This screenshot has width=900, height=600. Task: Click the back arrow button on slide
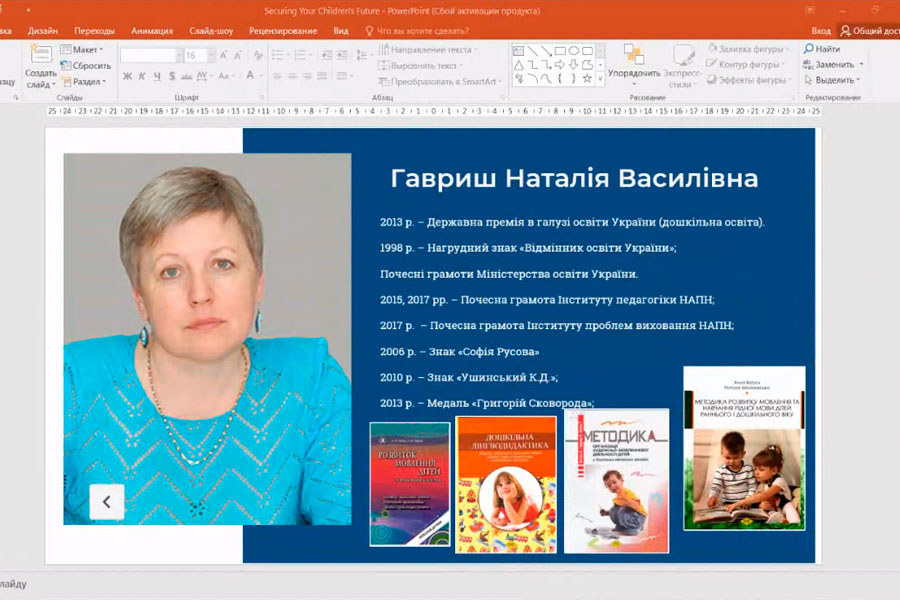(107, 501)
